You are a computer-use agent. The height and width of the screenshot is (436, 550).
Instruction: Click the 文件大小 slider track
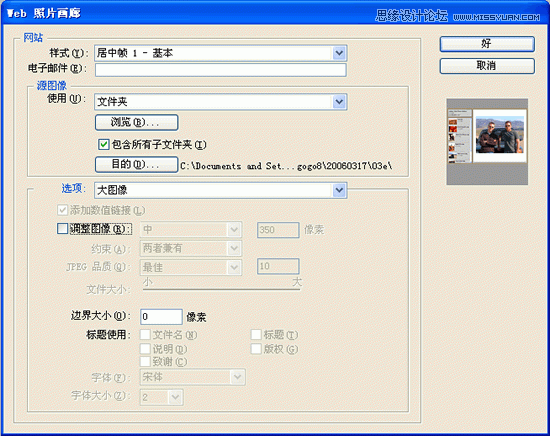[x=222, y=289]
